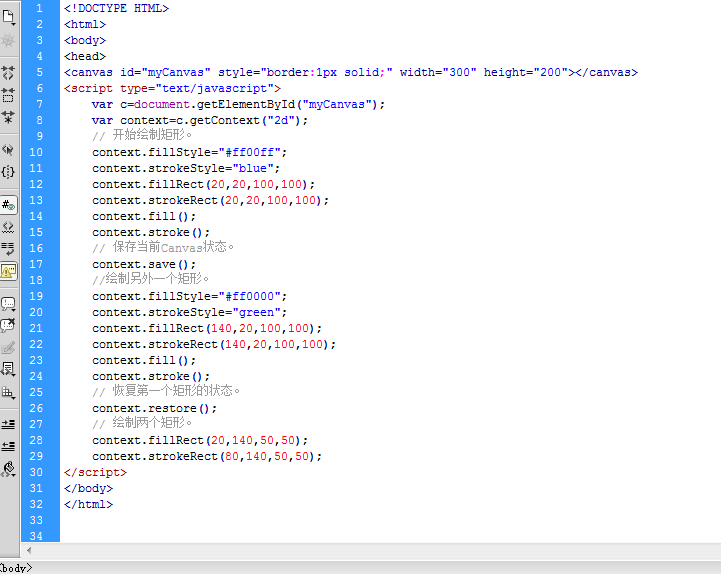Open the Format Source Code dropdown
Screen dimensions: 721x574
pos(9,467)
